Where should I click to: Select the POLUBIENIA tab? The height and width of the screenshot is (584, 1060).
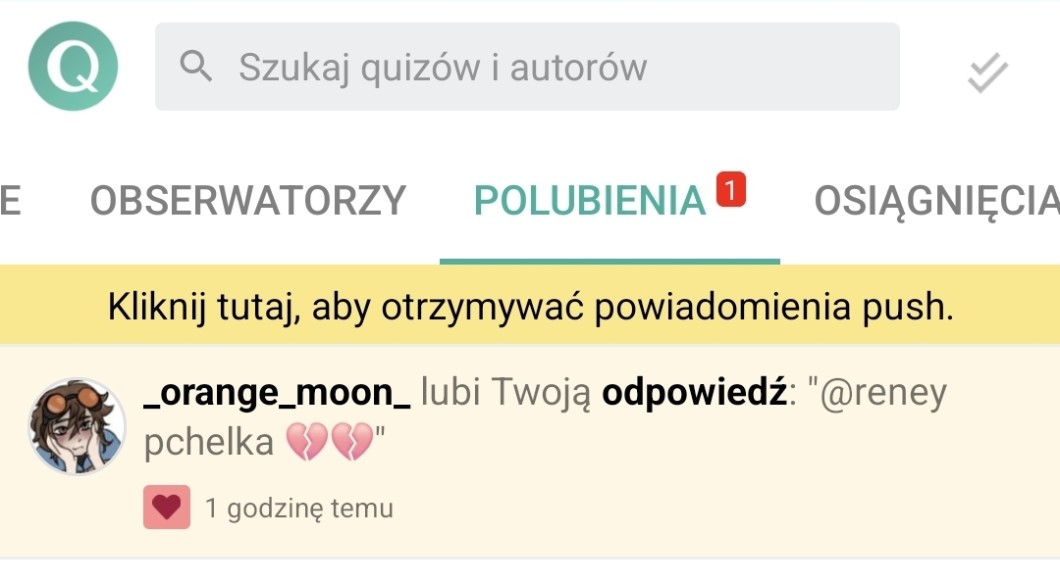click(590, 201)
